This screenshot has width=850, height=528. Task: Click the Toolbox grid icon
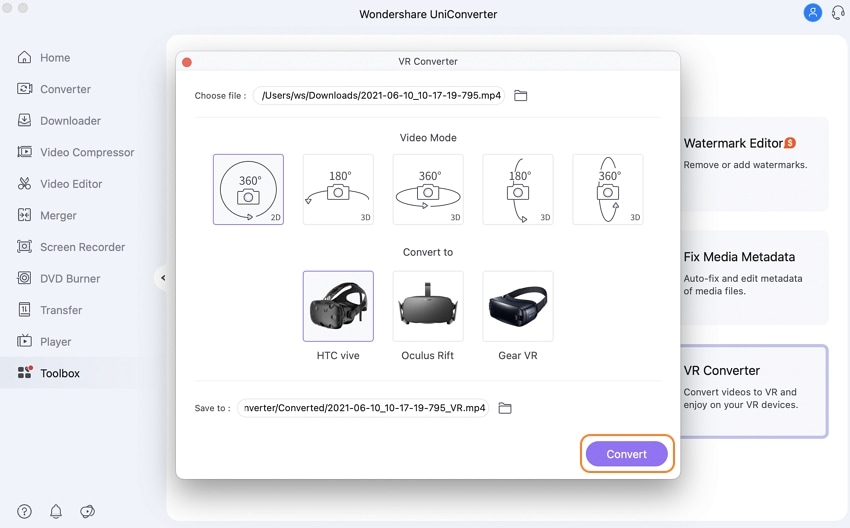click(24, 372)
